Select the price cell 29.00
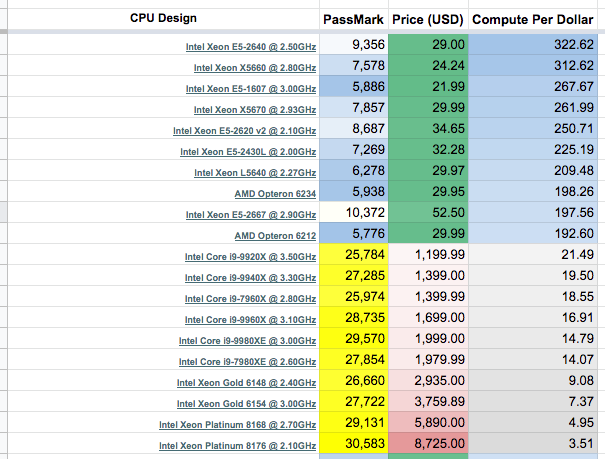605x459 pixels. [x=428, y=44]
